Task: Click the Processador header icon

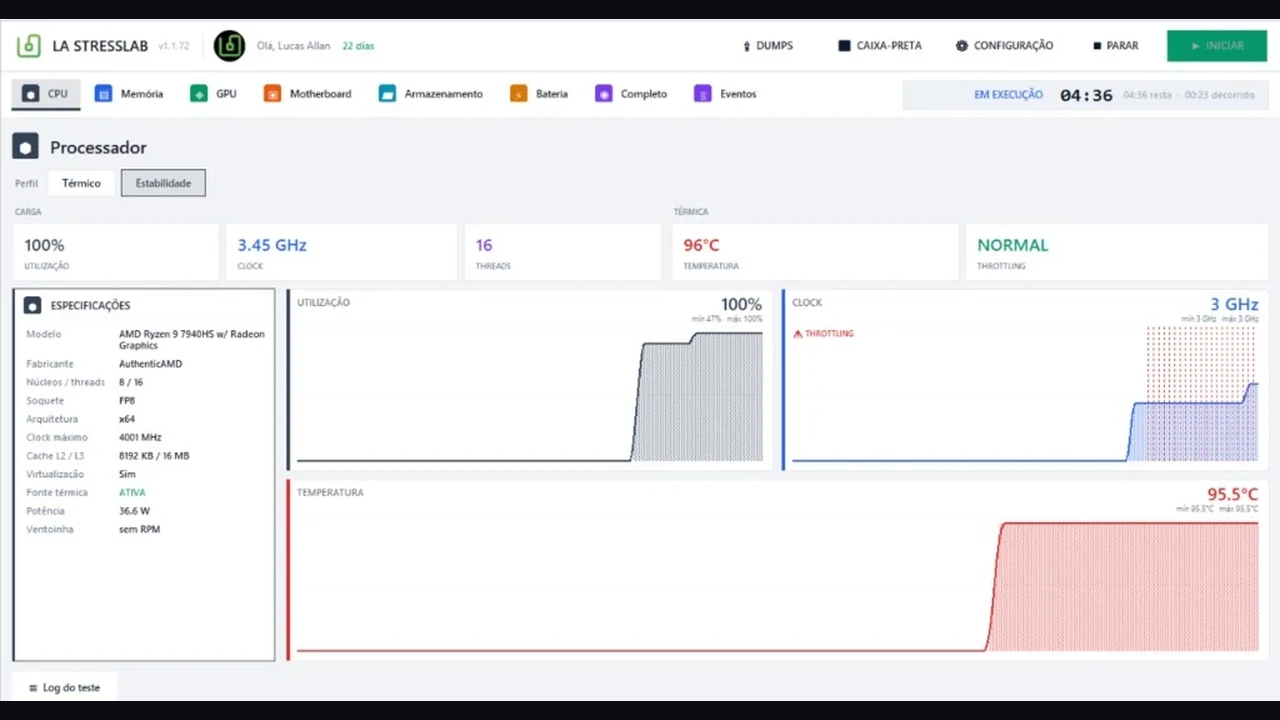Action: click(26, 147)
